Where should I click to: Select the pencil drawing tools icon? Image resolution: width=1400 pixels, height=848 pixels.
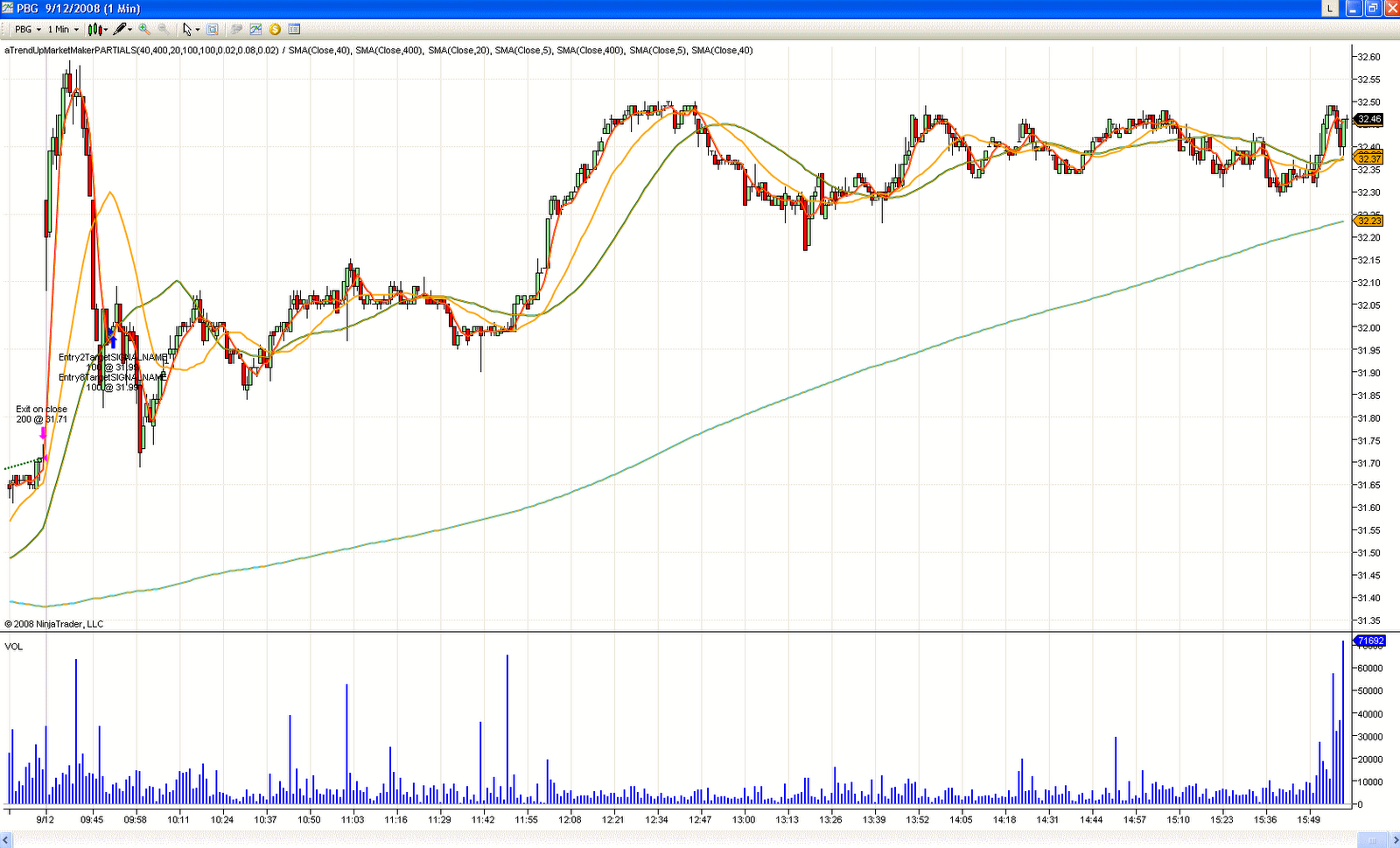(x=120, y=29)
